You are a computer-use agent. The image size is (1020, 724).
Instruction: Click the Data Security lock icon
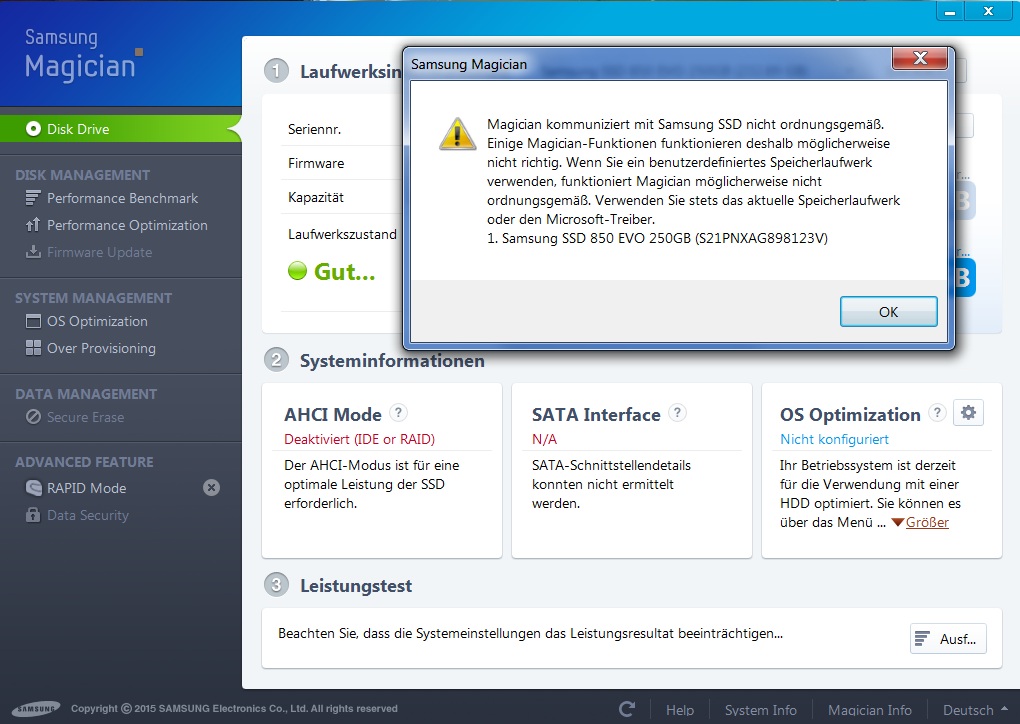[33, 515]
